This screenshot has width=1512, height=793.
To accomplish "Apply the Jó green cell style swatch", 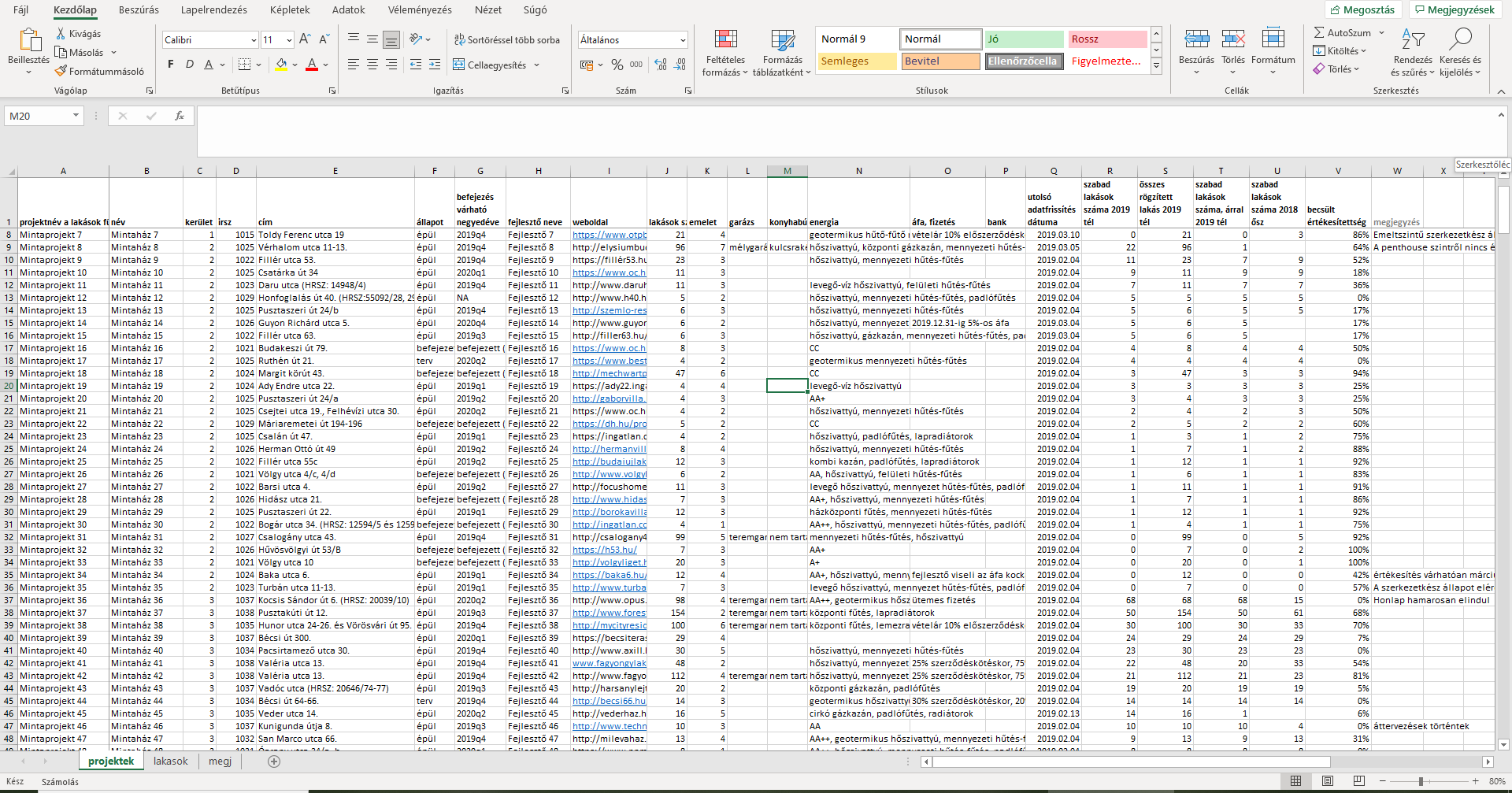I will pyautogui.click(x=1023, y=39).
